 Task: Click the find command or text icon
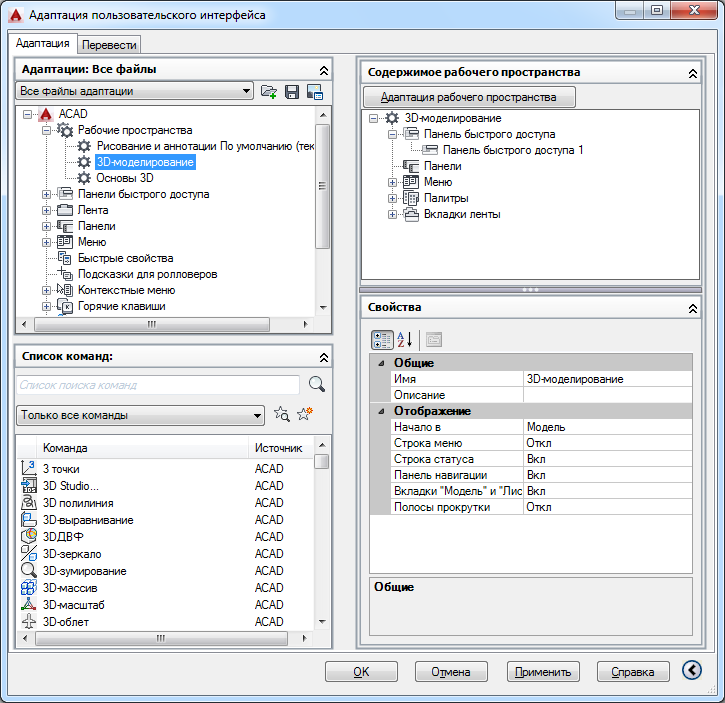click(282, 414)
